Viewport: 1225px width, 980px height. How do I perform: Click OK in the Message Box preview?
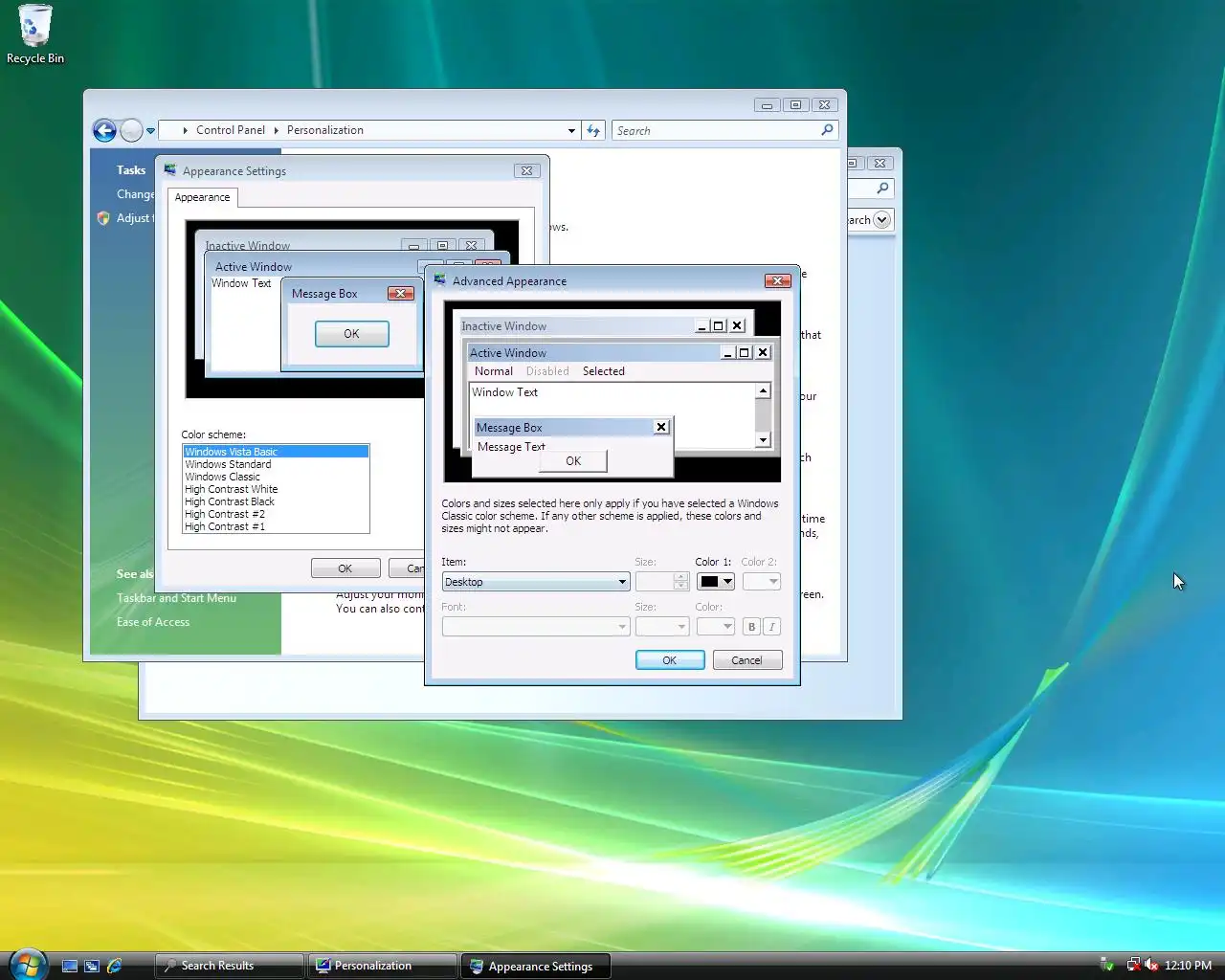click(351, 334)
